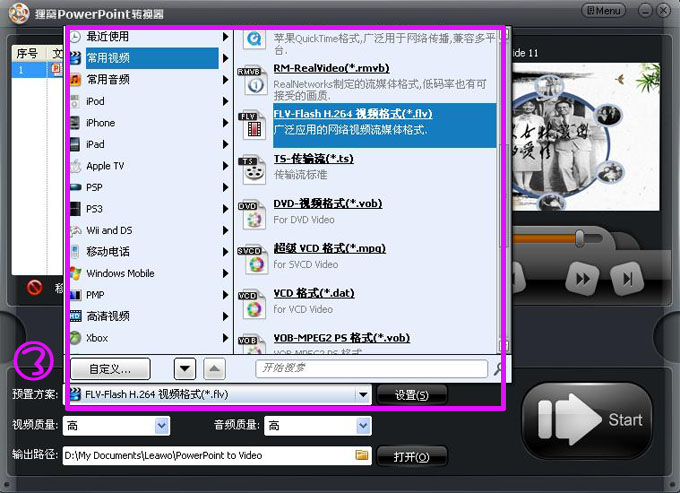The height and width of the screenshot is (493, 680).
Task: Select the PSP category
Action: pos(94,187)
